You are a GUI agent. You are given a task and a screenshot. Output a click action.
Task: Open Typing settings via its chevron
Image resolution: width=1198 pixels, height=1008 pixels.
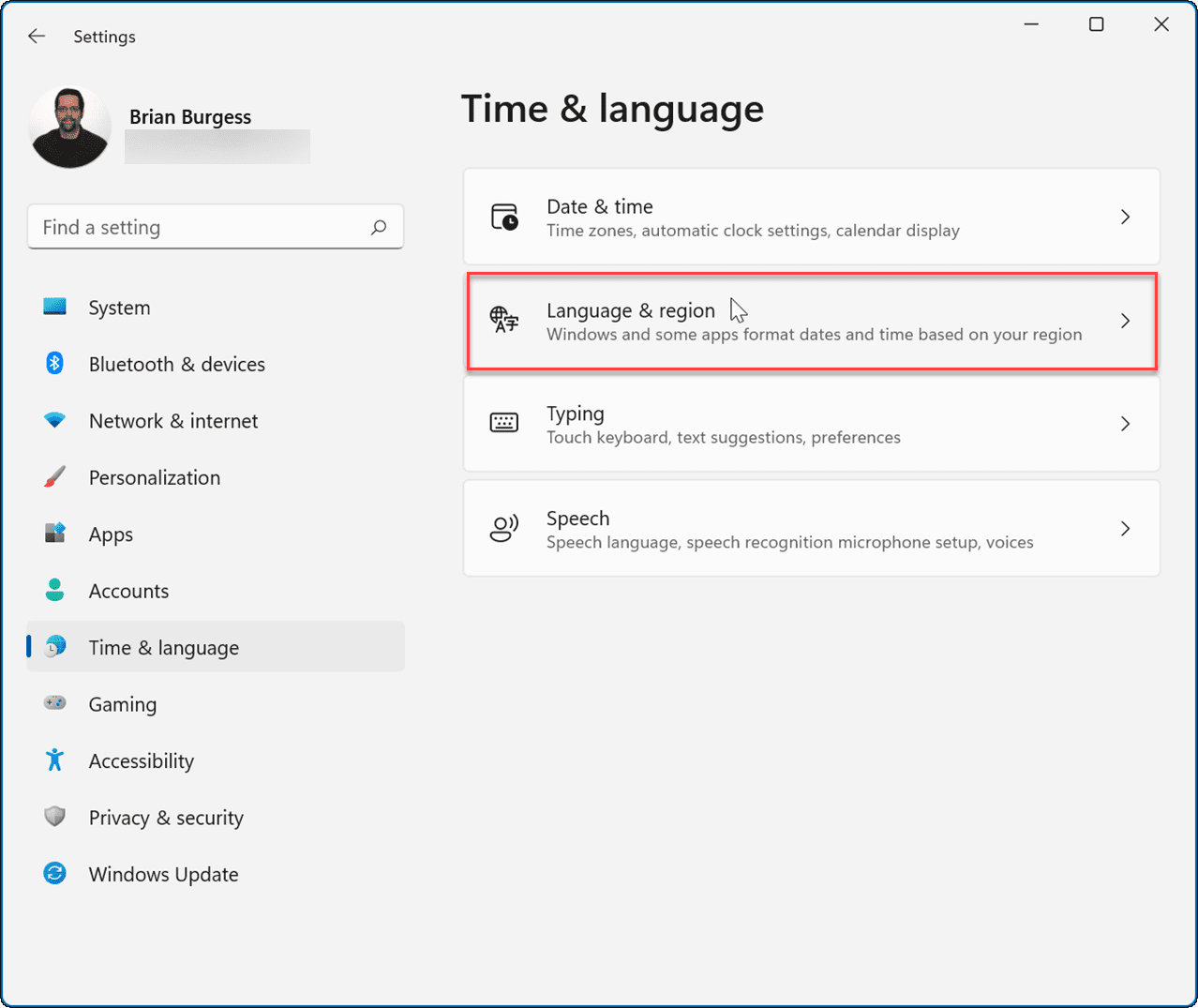[1125, 424]
